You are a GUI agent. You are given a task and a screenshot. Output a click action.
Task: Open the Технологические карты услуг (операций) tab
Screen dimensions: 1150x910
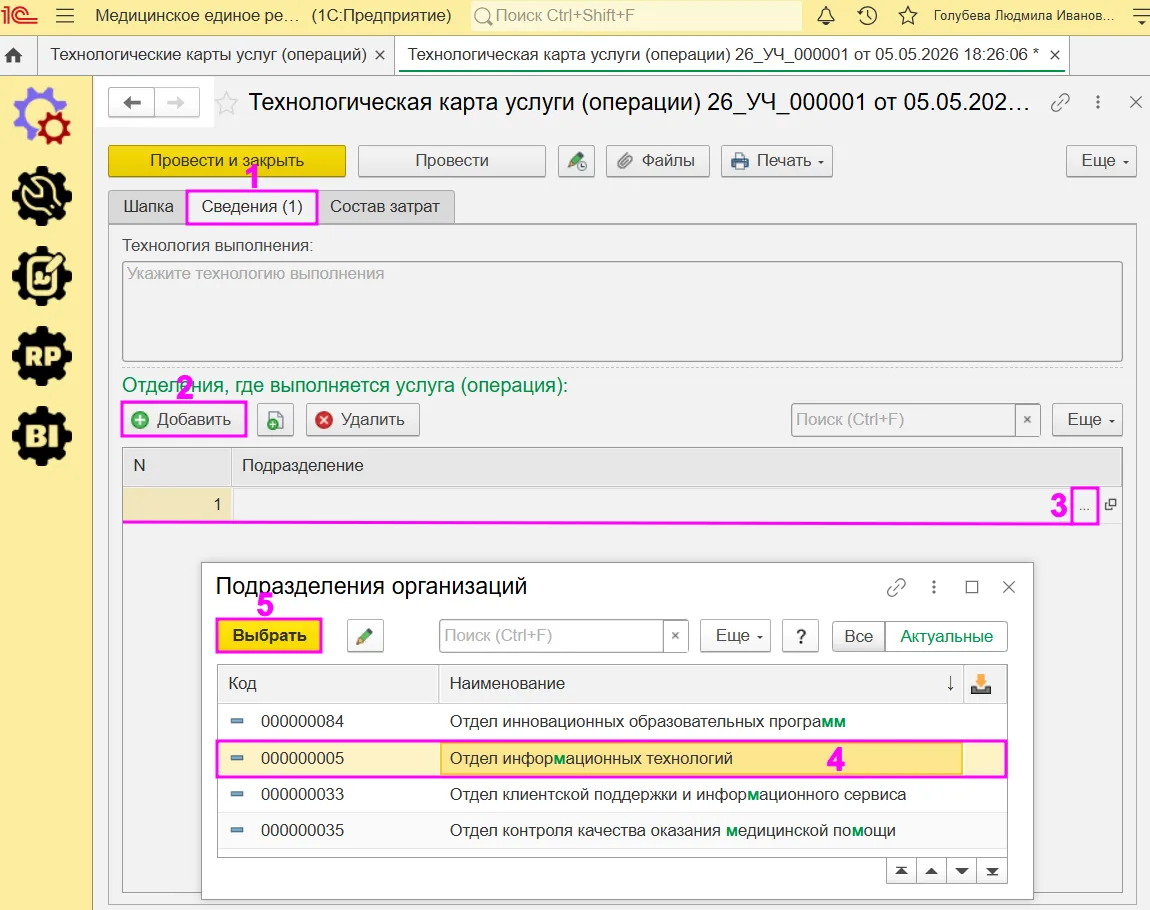click(x=208, y=55)
